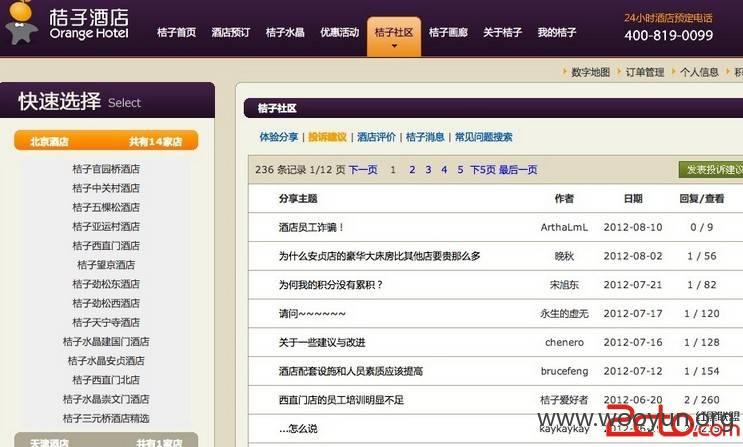
Task: Expand the 天津酒店 category header
Action: (106, 440)
